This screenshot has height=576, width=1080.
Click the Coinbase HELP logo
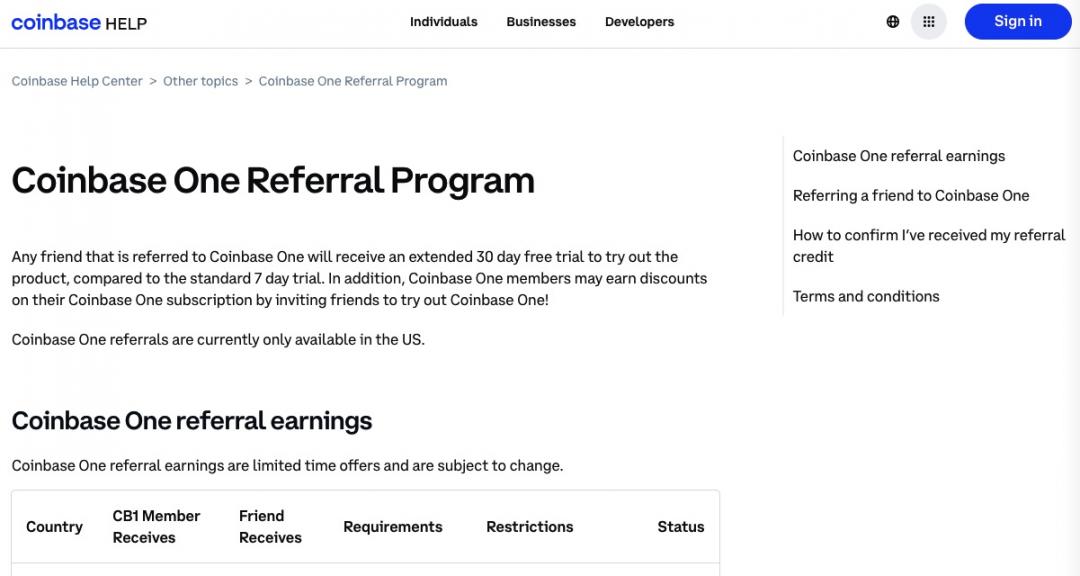pyautogui.click(x=78, y=21)
